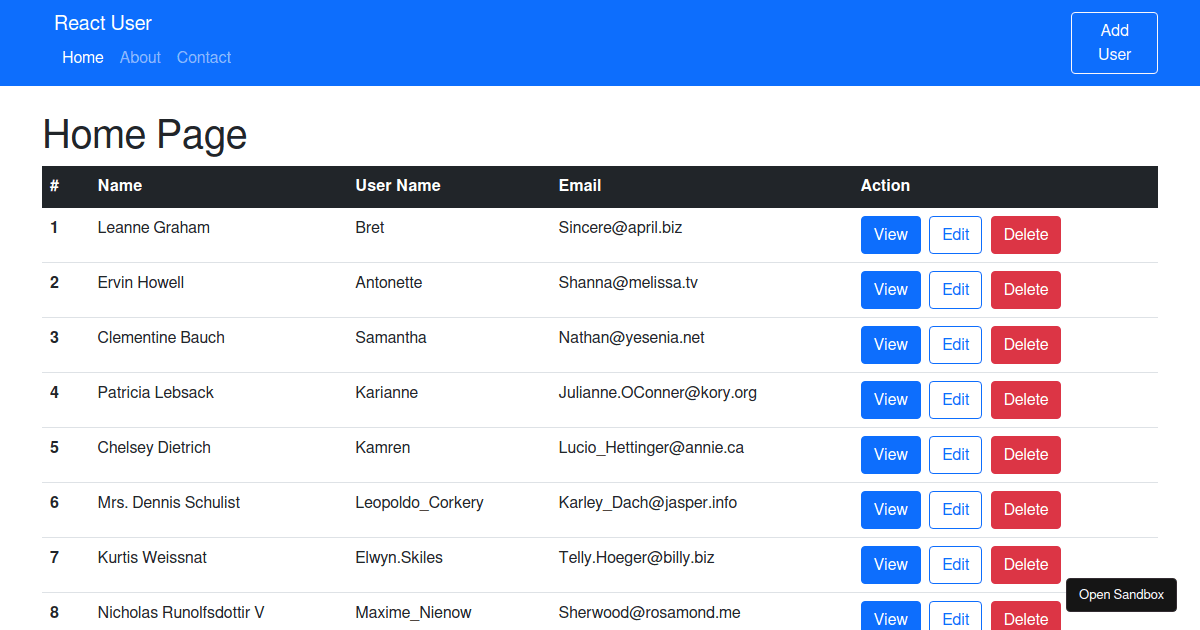This screenshot has width=1200, height=630.
Task: Click the email Sincere@april.biz
Action: (620, 227)
